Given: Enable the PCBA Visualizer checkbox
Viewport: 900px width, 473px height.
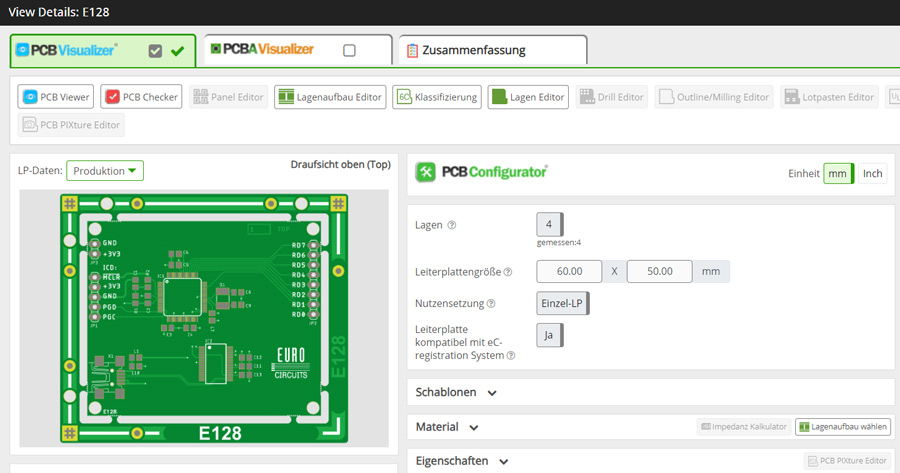Looking at the screenshot, I should (349, 51).
